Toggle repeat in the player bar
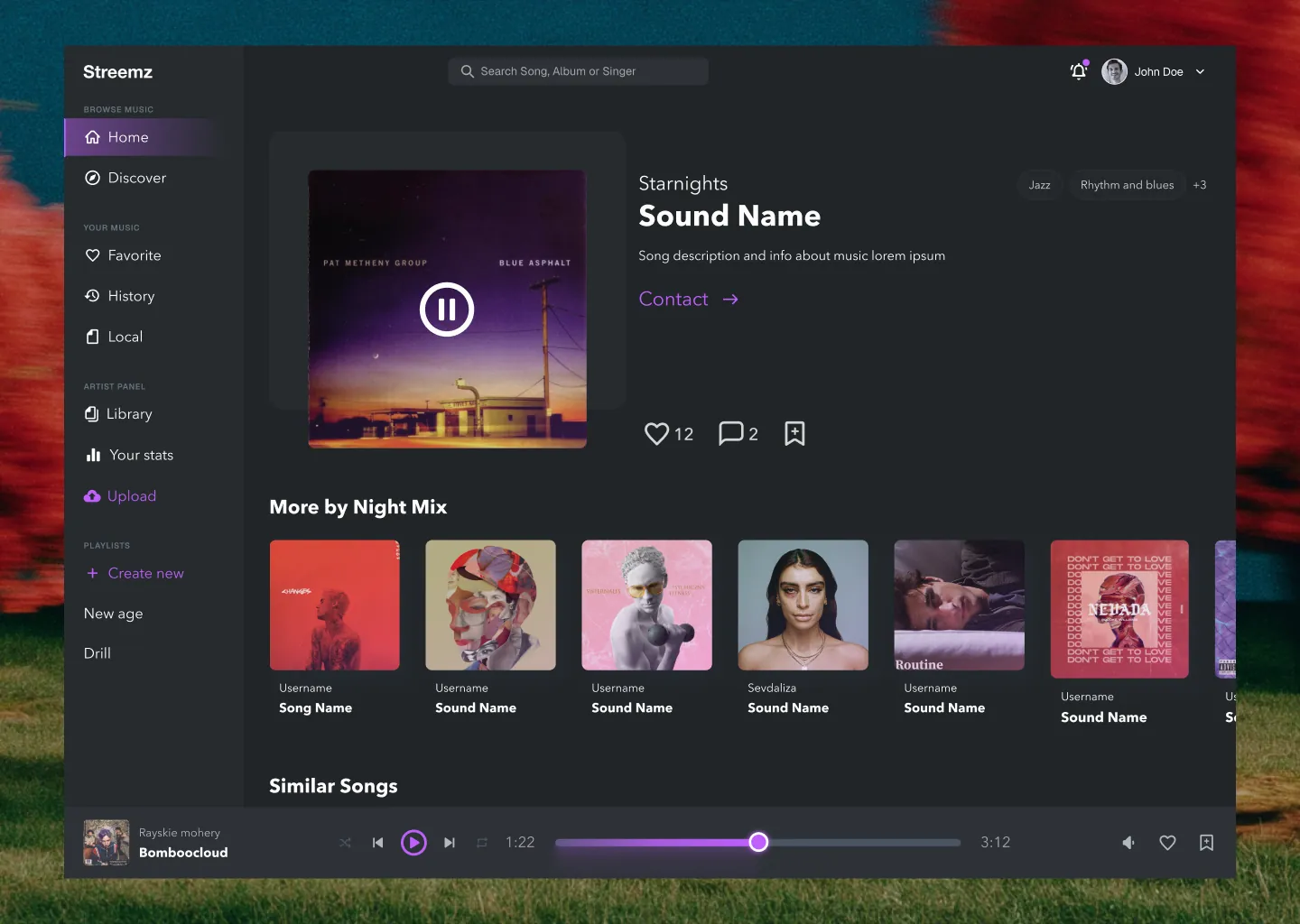Image resolution: width=1300 pixels, height=924 pixels. (482, 843)
